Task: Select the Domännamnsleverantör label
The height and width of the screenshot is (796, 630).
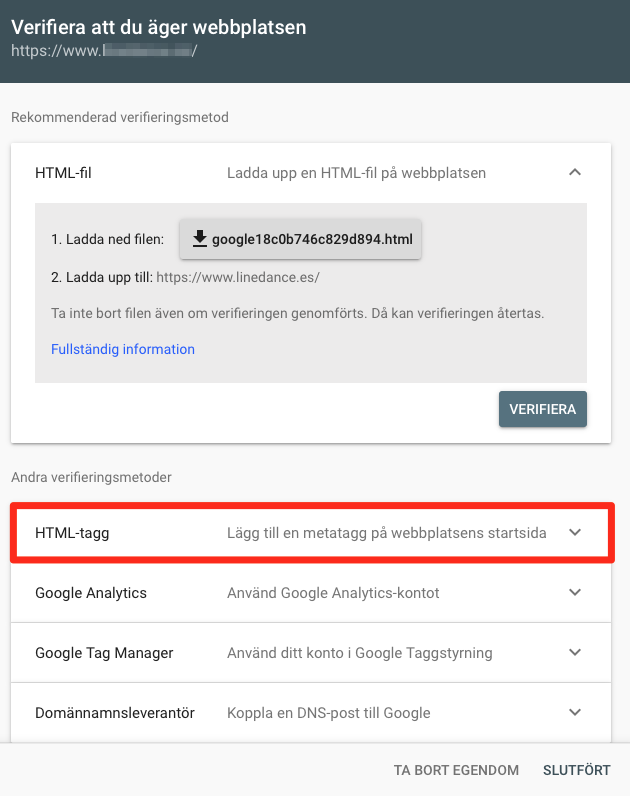Action: (115, 713)
